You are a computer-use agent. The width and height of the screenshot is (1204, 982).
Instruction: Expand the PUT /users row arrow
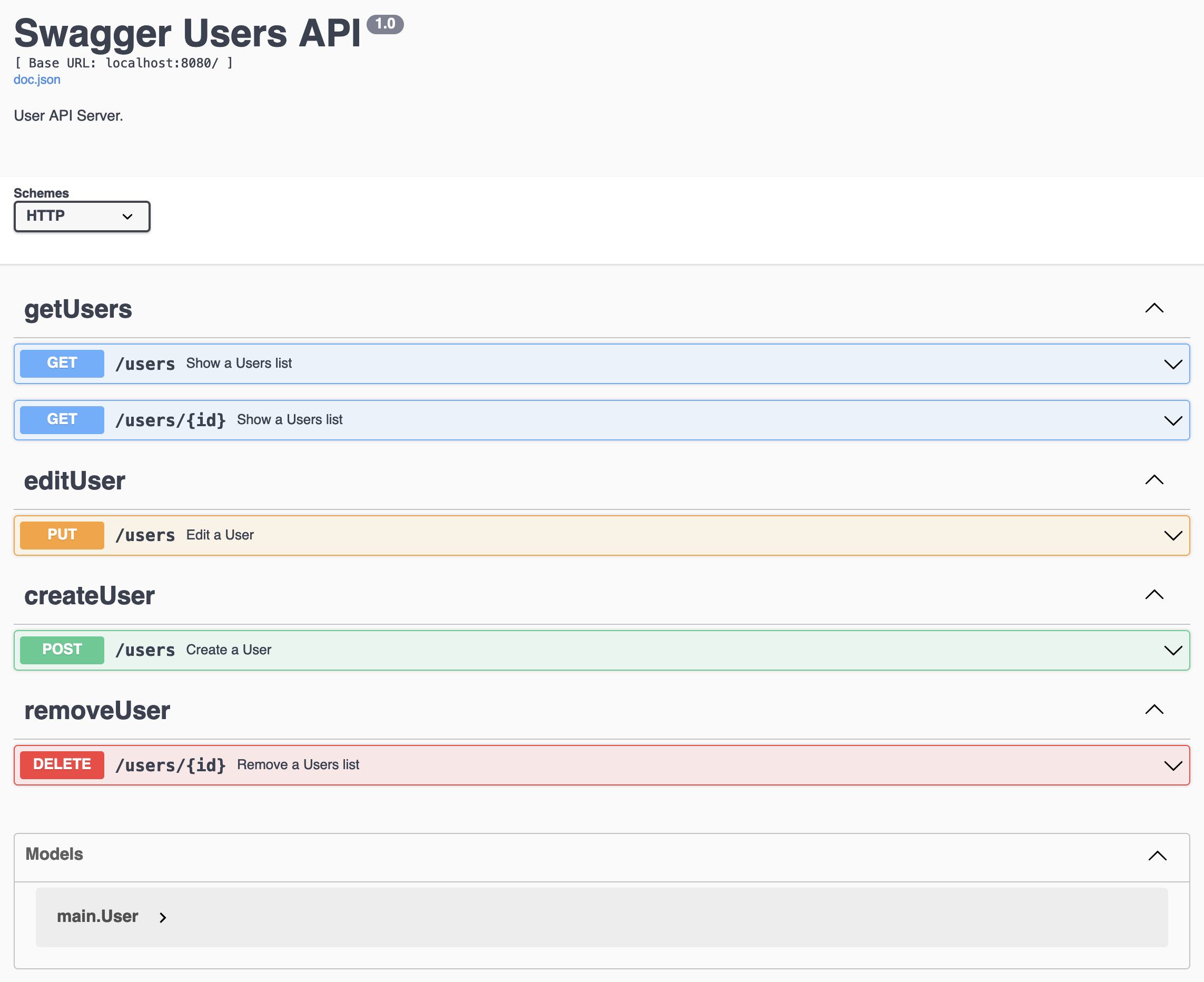pos(1173,536)
